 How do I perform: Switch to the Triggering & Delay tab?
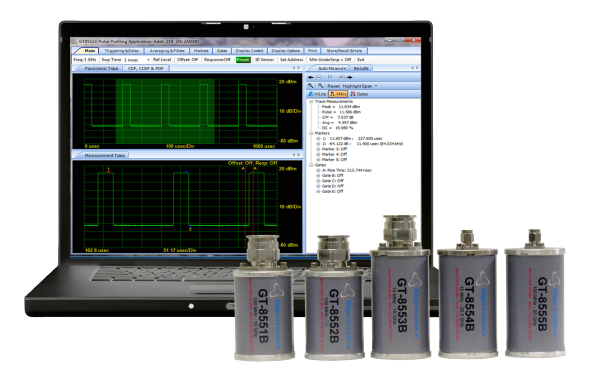pos(122,51)
